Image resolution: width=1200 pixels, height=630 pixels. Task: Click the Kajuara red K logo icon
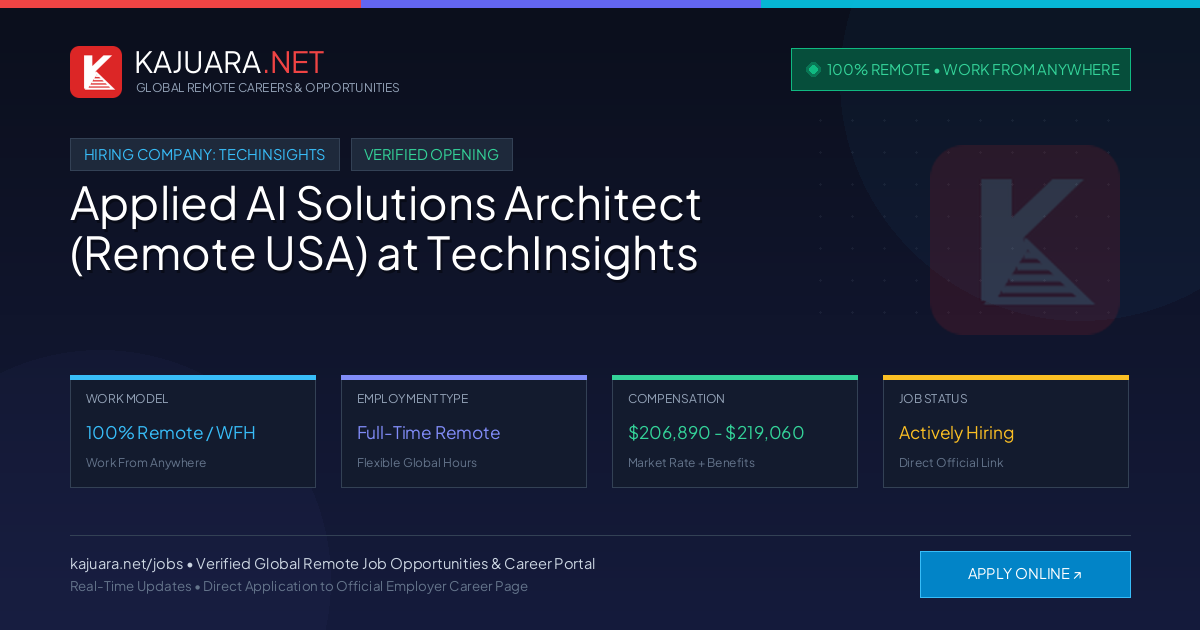(x=96, y=72)
